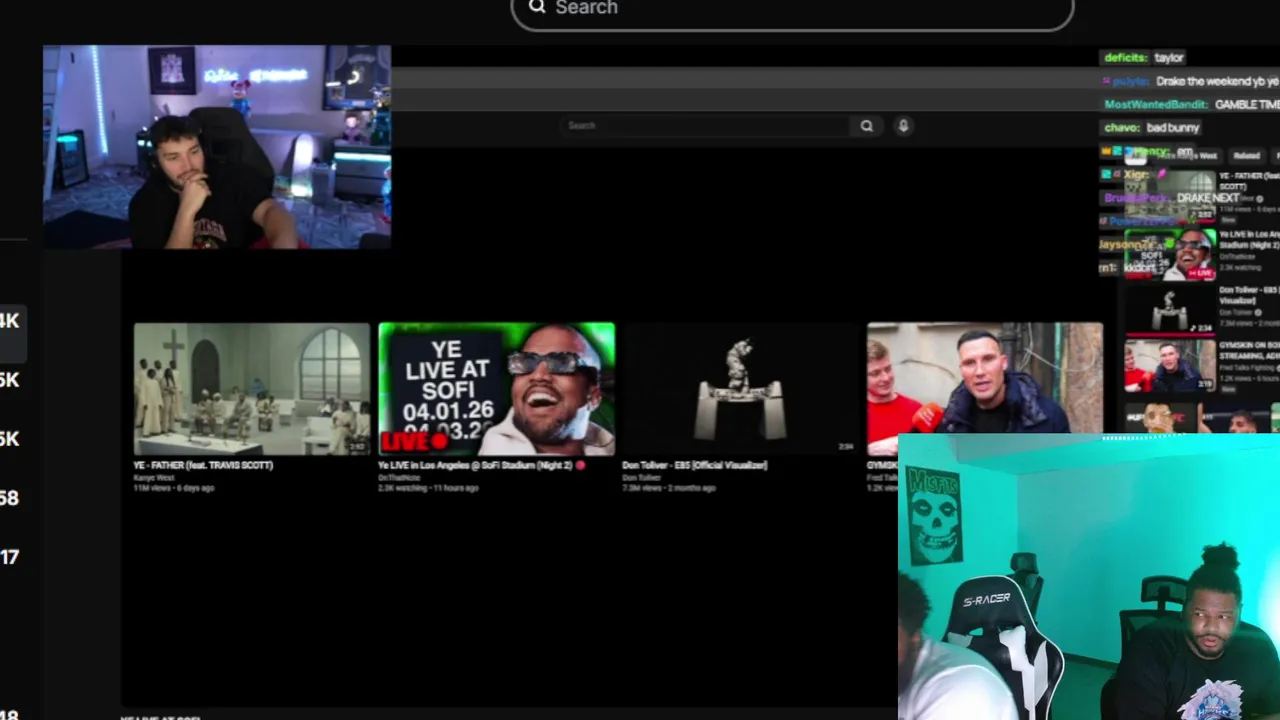Open sidebar Ye LIVE thumbnail with LIVE badge
This screenshot has width=1280, height=720.
(1170, 255)
